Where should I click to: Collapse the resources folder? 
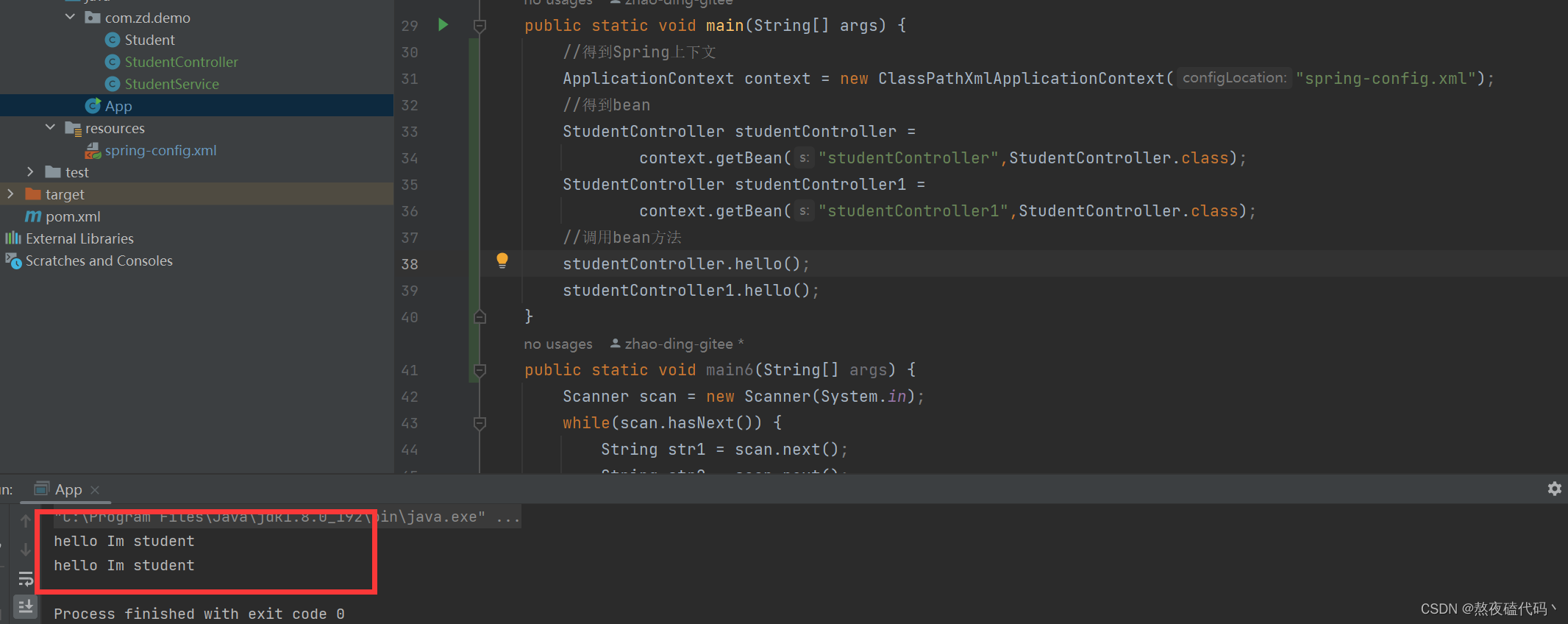[x=50, y=127]
